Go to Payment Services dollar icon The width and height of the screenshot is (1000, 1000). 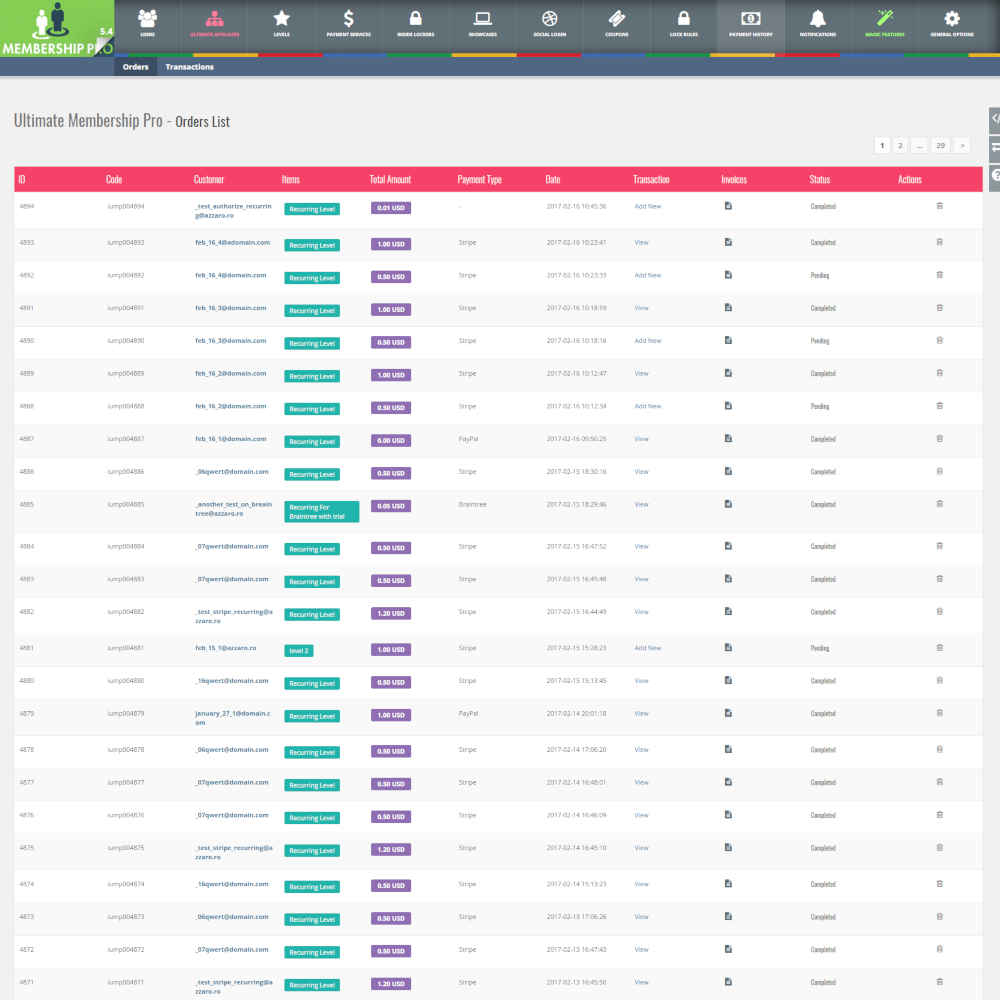tap(348, 24)
